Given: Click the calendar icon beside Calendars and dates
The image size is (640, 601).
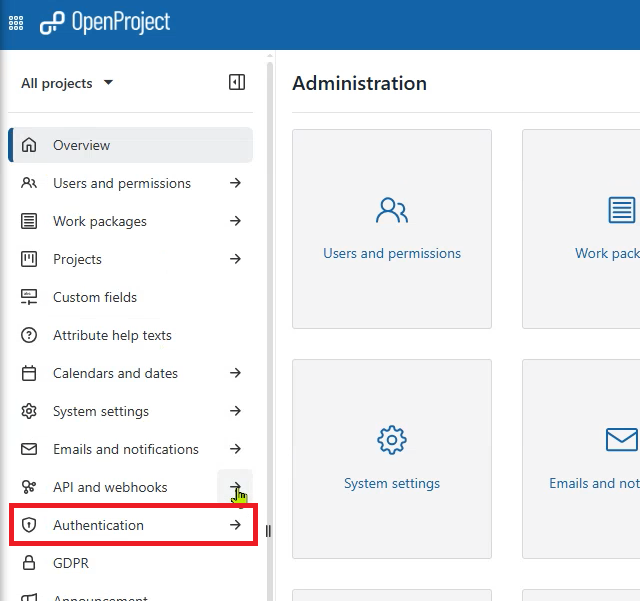Looking at the screenshot, I should (29, 373).
